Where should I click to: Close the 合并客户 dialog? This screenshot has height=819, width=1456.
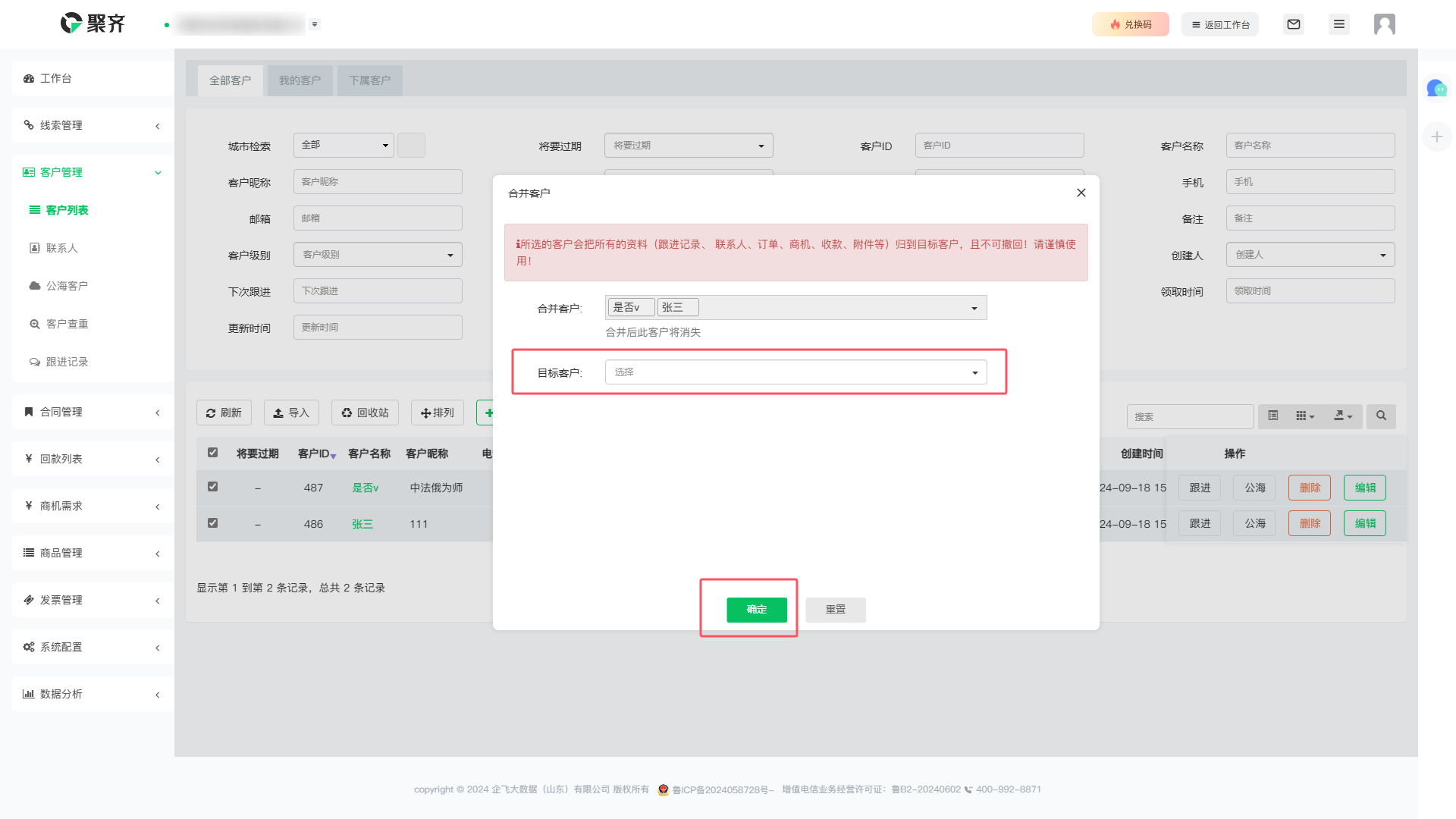point(1081,193)
